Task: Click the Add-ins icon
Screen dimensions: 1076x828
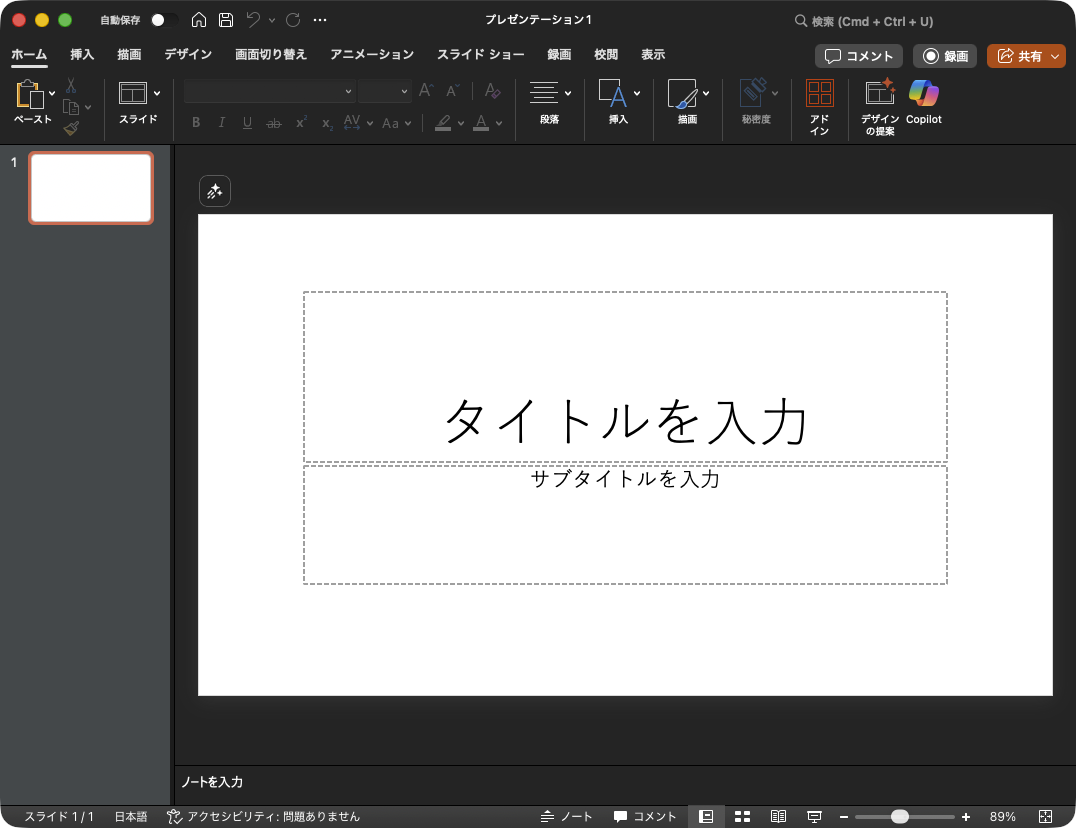Action: coord(819,94)
